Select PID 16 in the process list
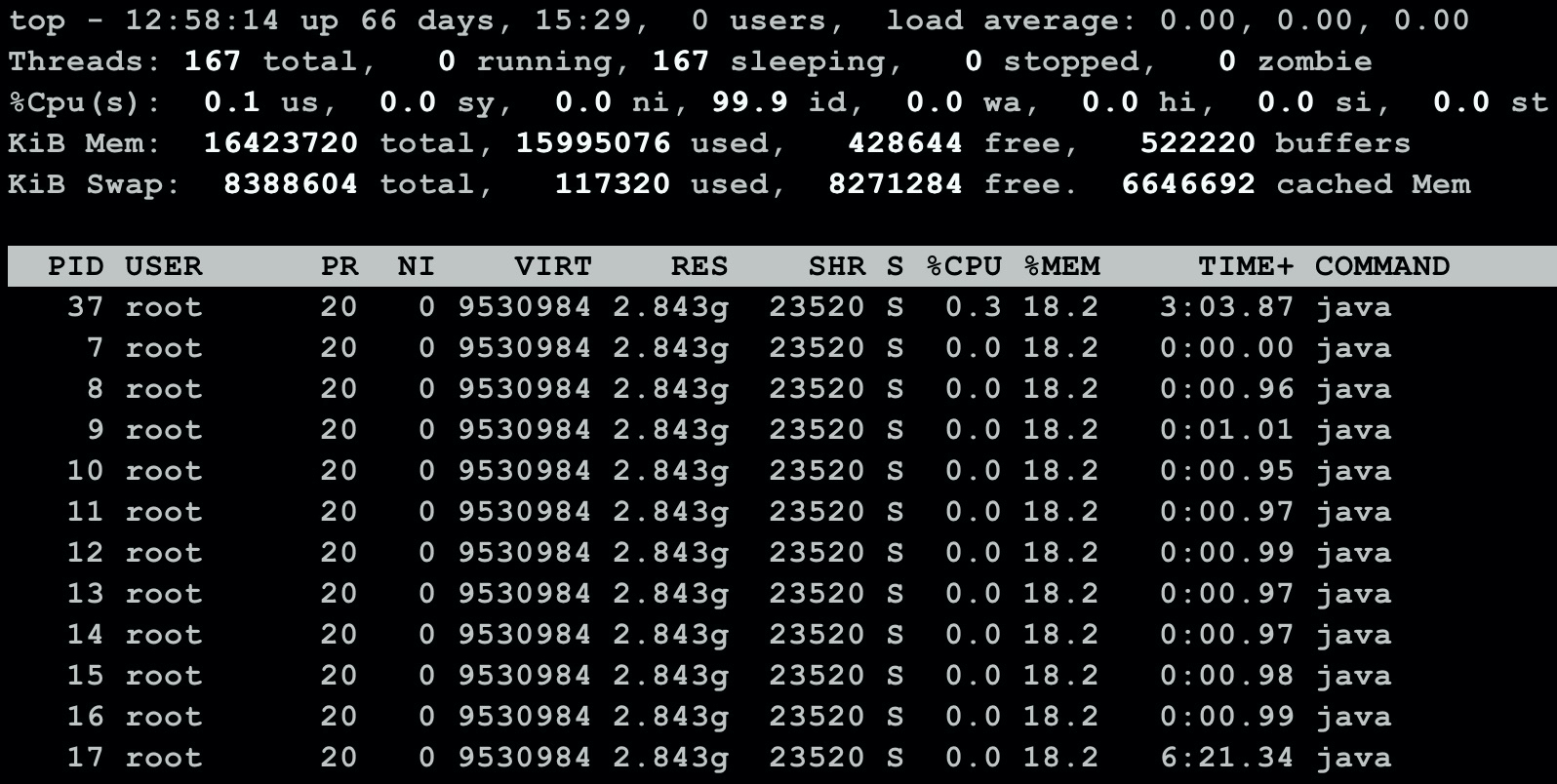Screen dimensions: 1557x784 85,717
